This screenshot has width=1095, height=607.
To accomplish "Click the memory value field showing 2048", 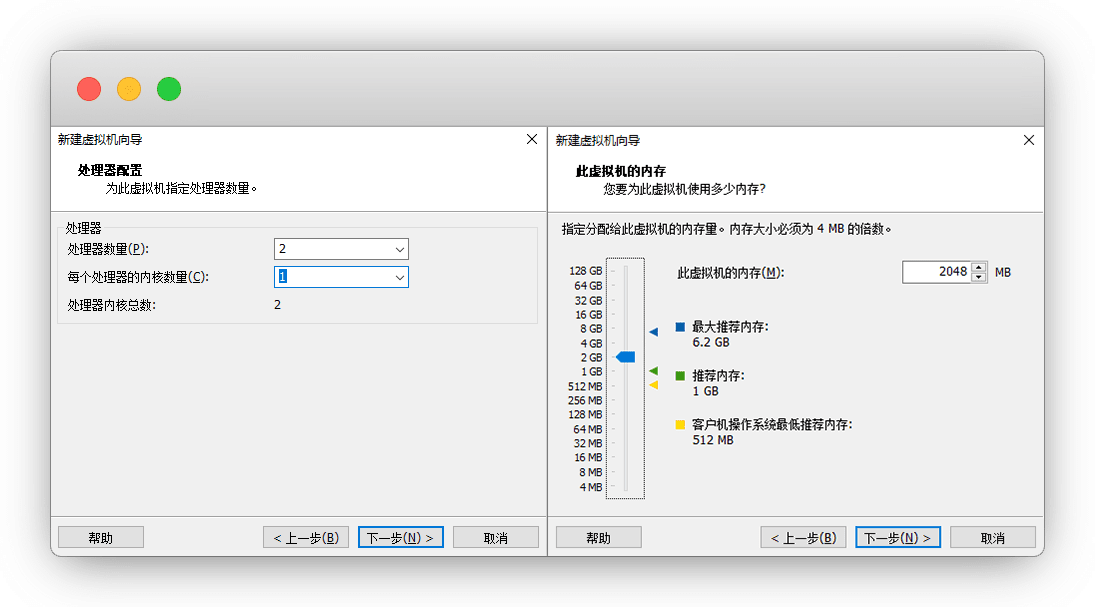I will [x=936, y=272].
